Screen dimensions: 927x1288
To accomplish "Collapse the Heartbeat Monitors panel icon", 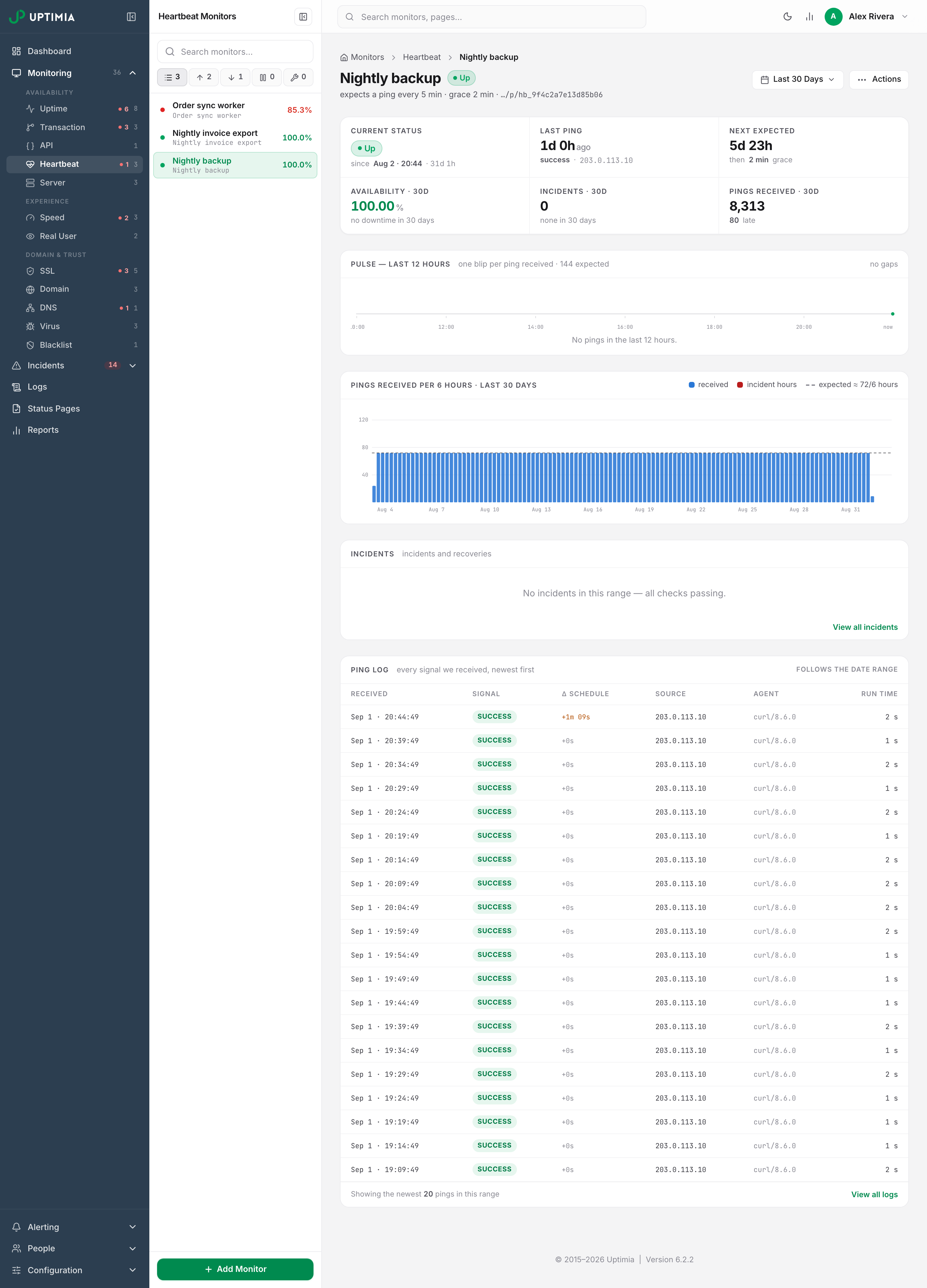I will click(x=303, y=17).
